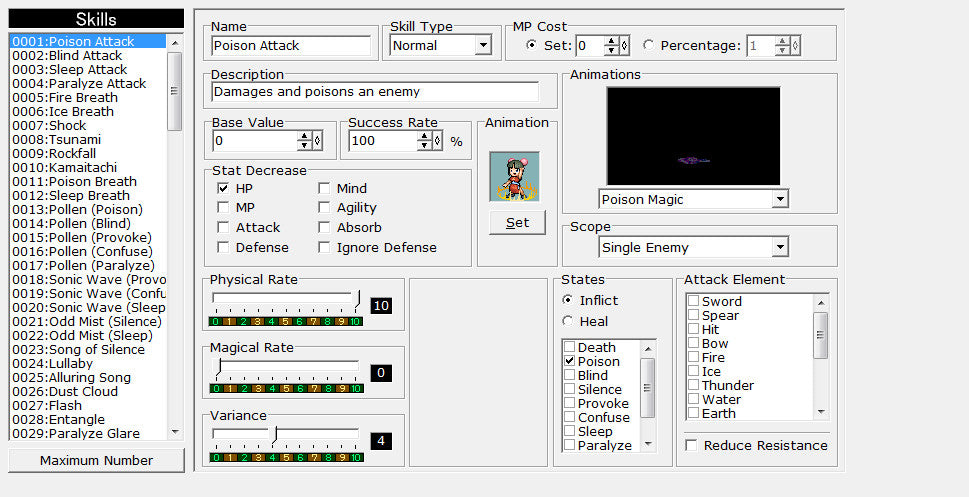Click the Maximum Number button
This screenshot has width=969, height=497.
click(x=96, y=461)
